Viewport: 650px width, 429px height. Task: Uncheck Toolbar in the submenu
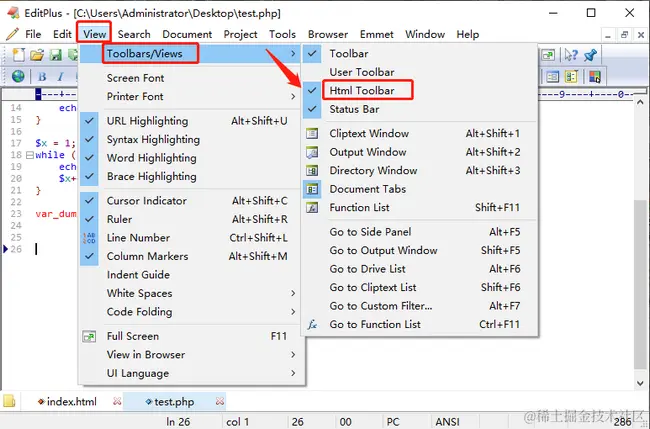420,53
